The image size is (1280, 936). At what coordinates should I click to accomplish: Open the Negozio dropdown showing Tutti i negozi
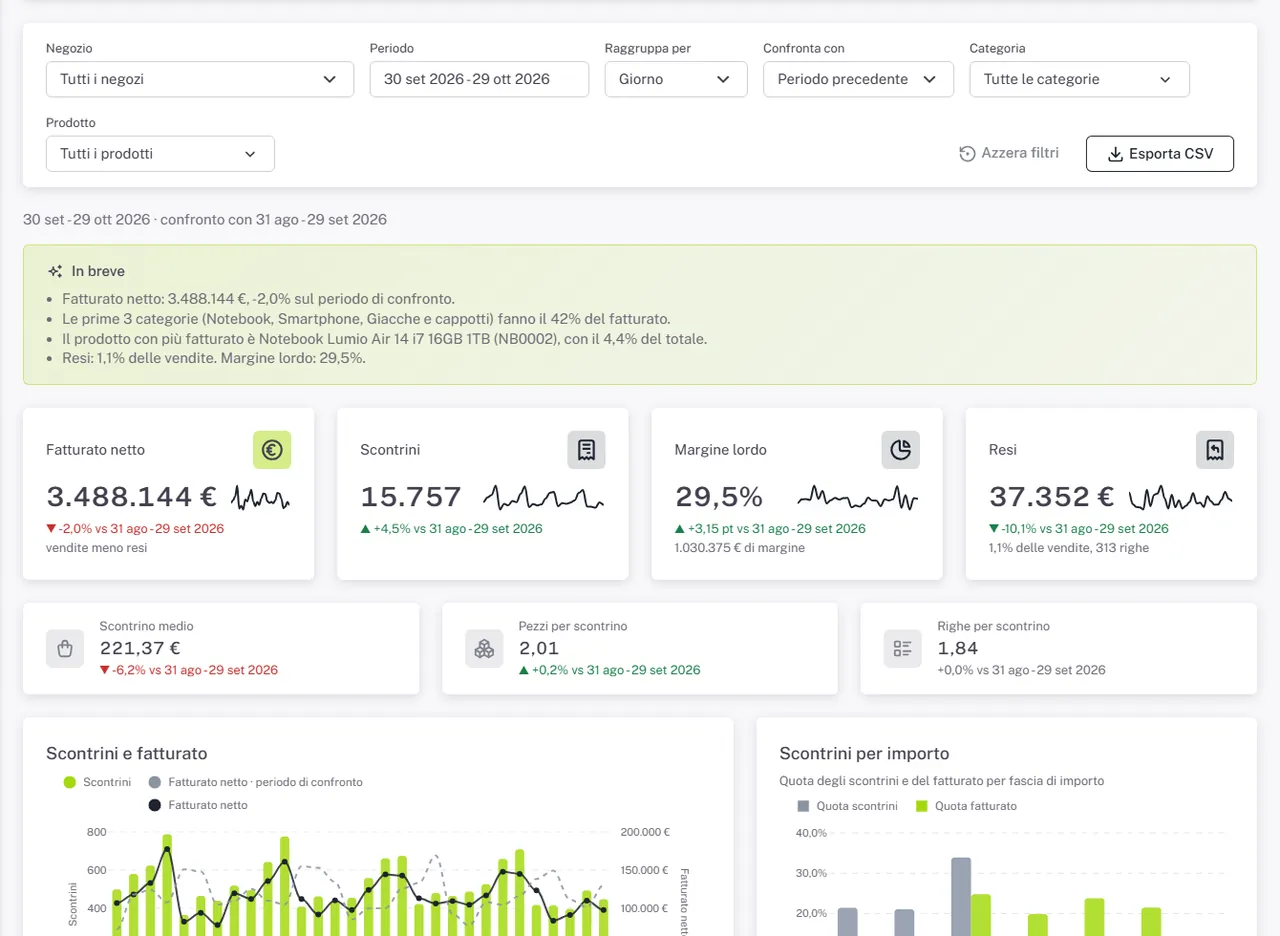click(200, 79)
